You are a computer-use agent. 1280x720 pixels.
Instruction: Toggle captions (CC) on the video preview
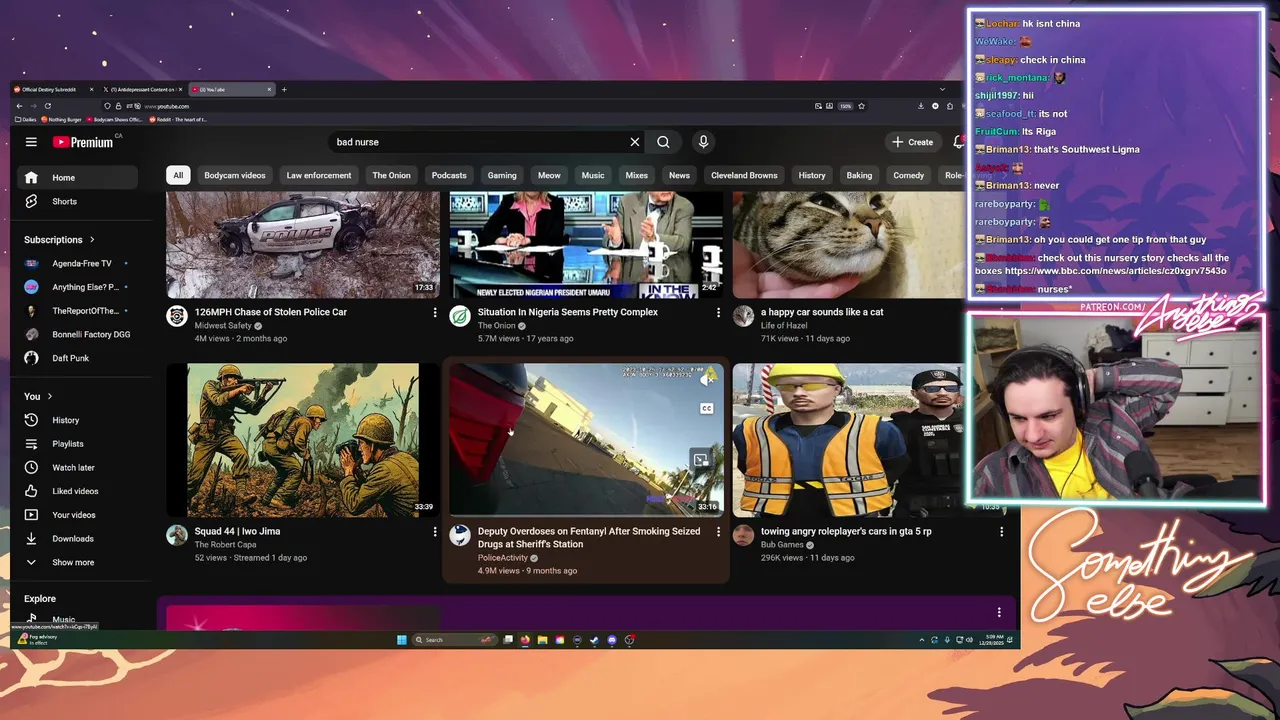pyautogui.click(x=706, y=408)
